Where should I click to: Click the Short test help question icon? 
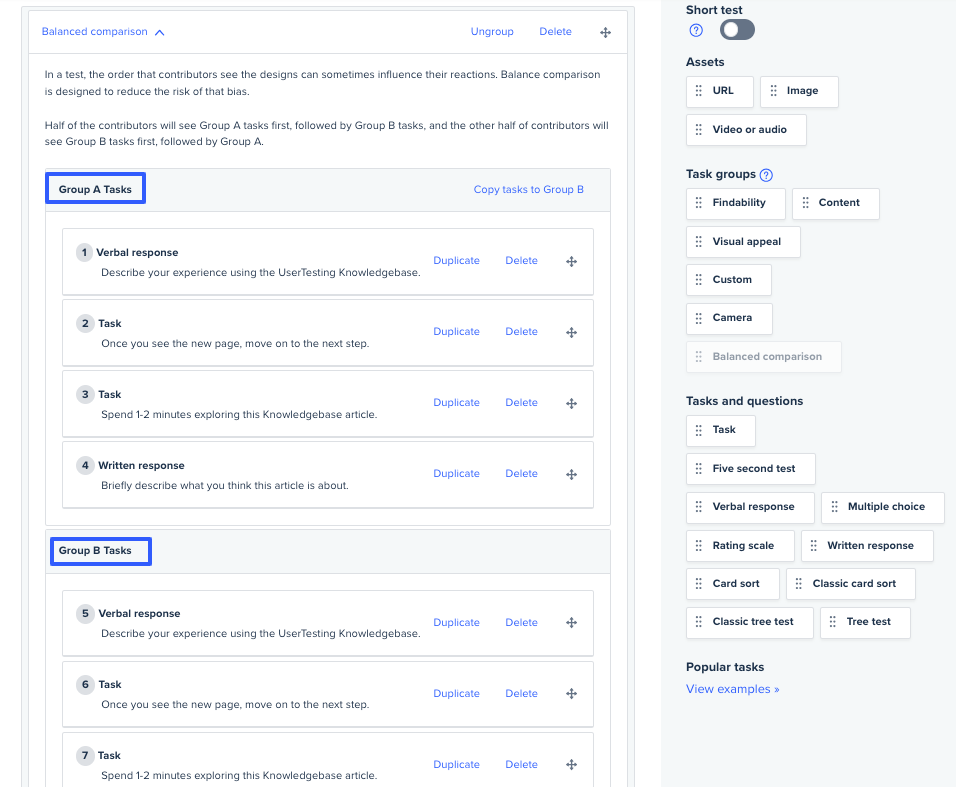pos(696,30)
